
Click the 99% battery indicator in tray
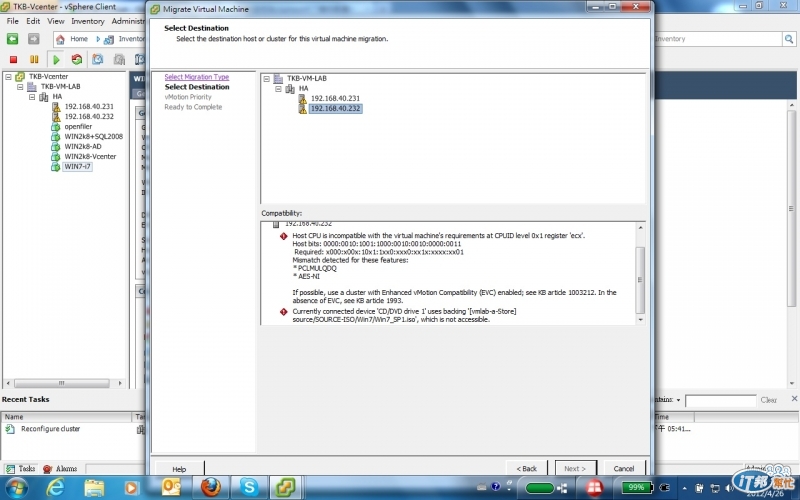click(x=637, y=487)
